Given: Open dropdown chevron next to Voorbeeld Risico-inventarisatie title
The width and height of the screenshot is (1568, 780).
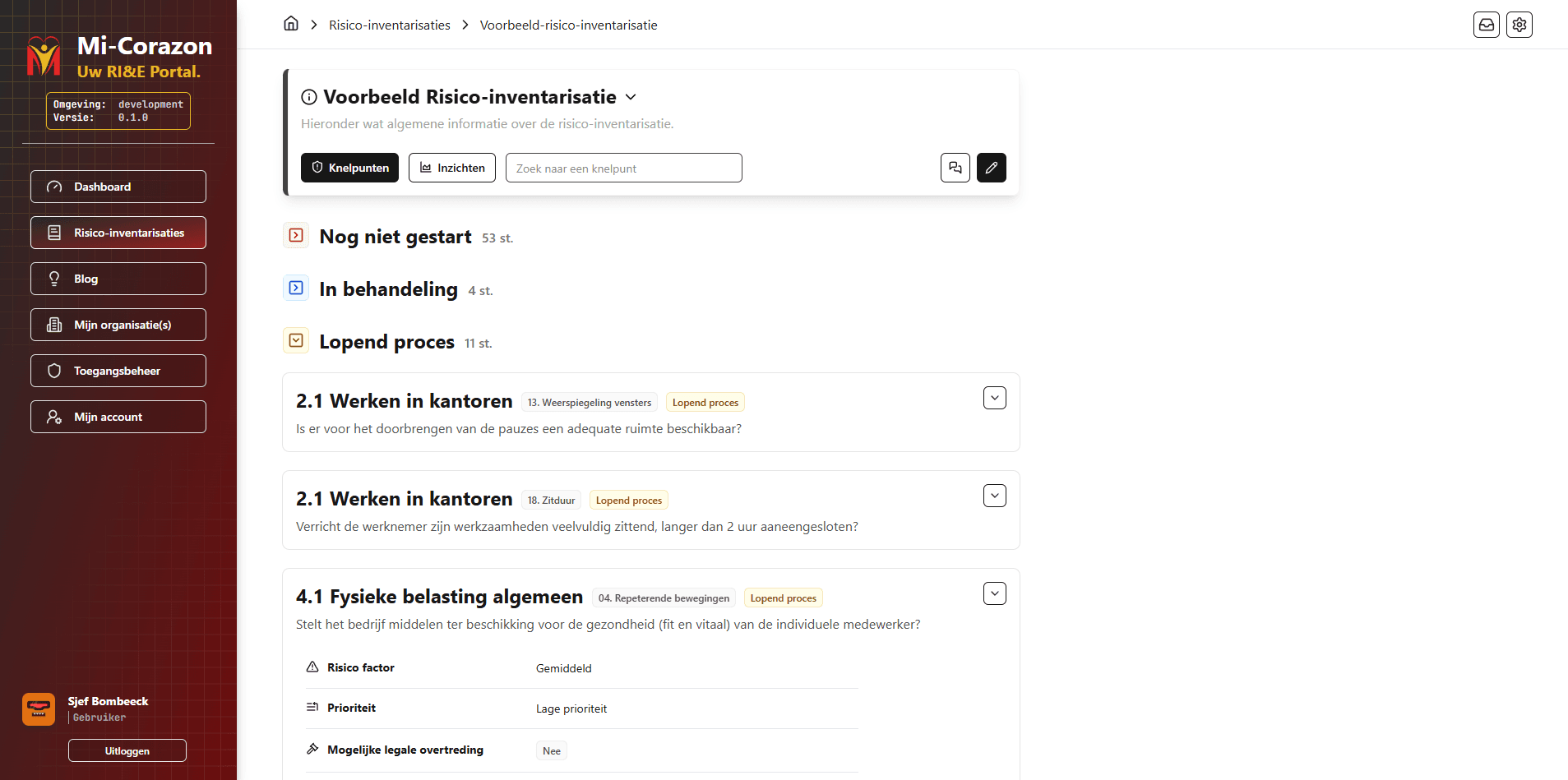Looking at the screenshot, I should click(631, 97).
